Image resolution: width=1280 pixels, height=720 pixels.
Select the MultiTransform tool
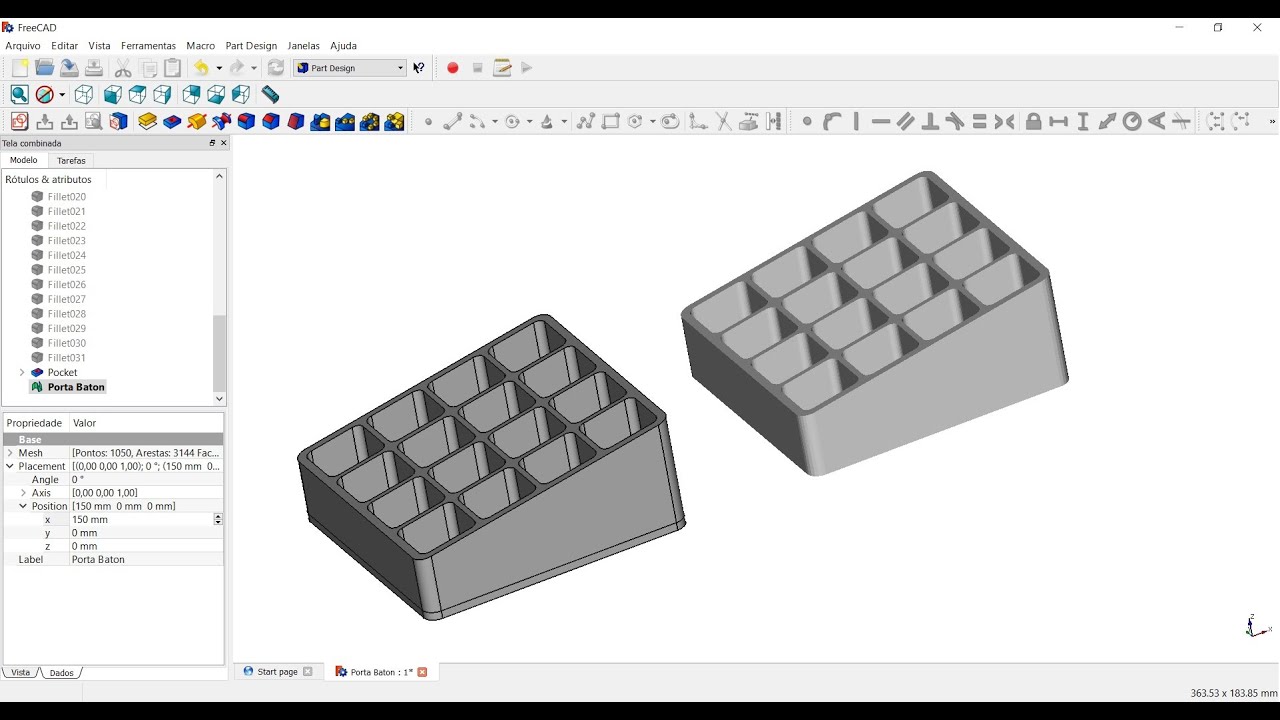395,122
